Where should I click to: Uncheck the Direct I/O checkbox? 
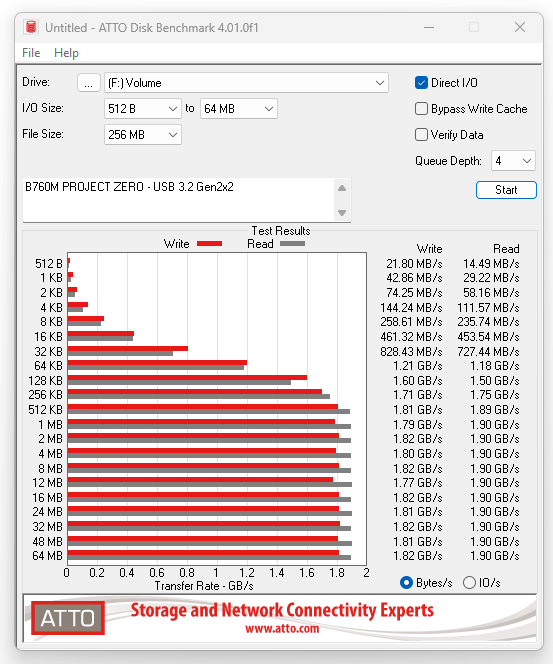click(x=421, y=83)
